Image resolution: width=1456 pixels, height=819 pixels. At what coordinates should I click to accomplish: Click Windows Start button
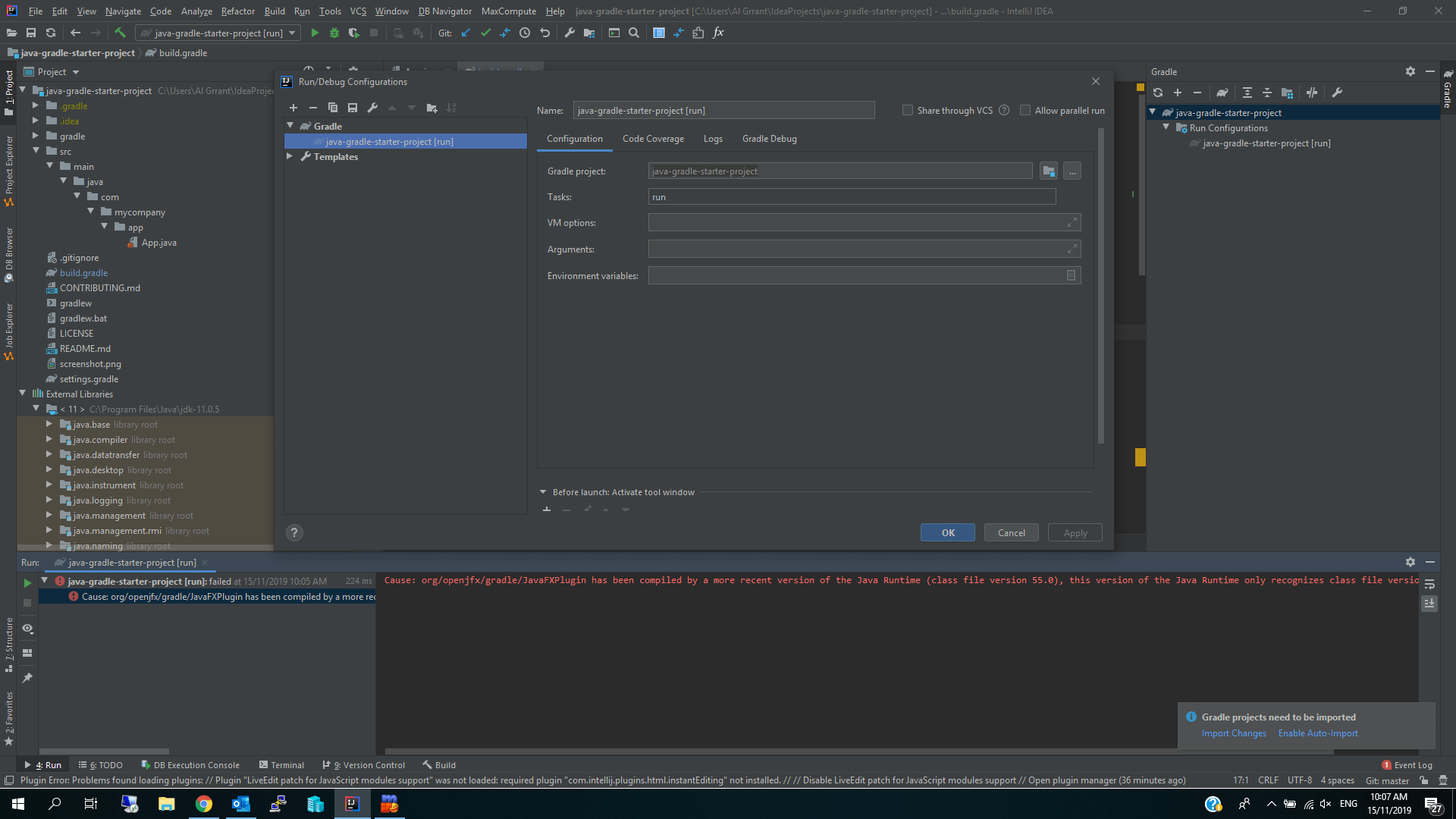18,804
